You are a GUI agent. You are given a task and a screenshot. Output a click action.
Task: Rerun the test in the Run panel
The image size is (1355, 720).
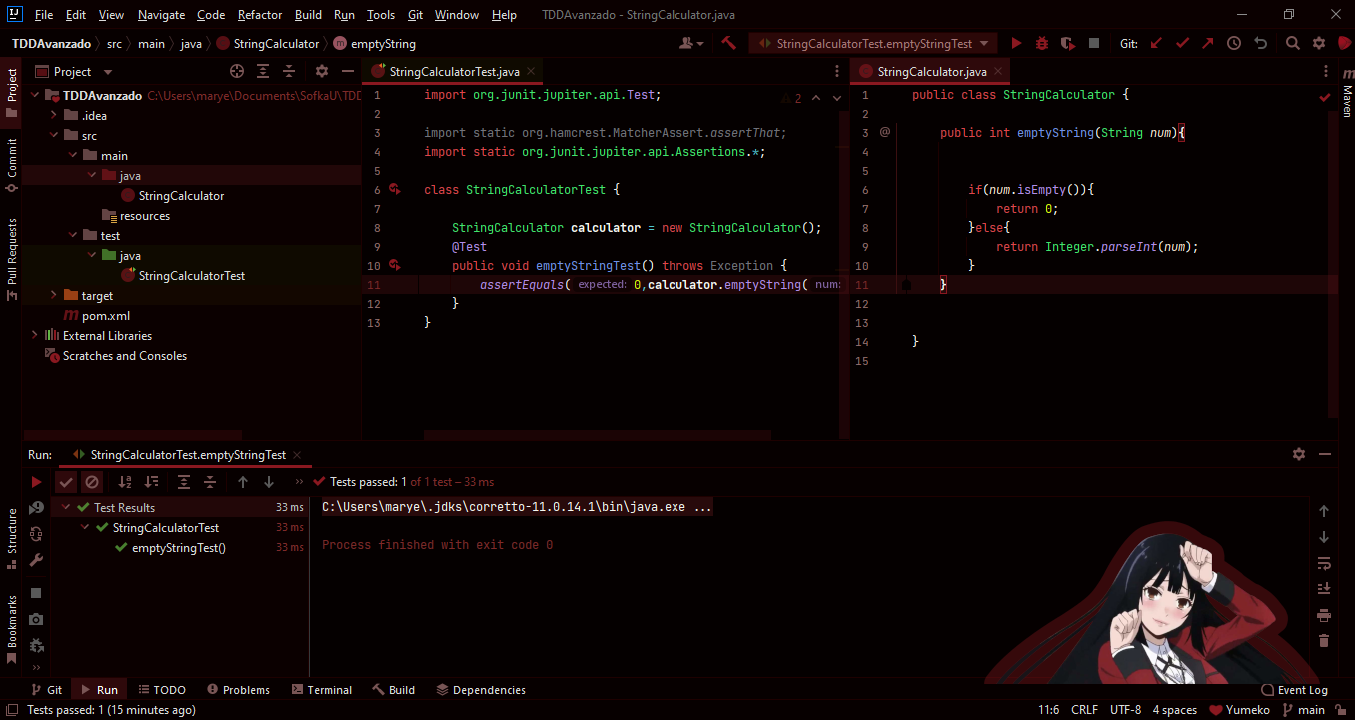(37, 481)
